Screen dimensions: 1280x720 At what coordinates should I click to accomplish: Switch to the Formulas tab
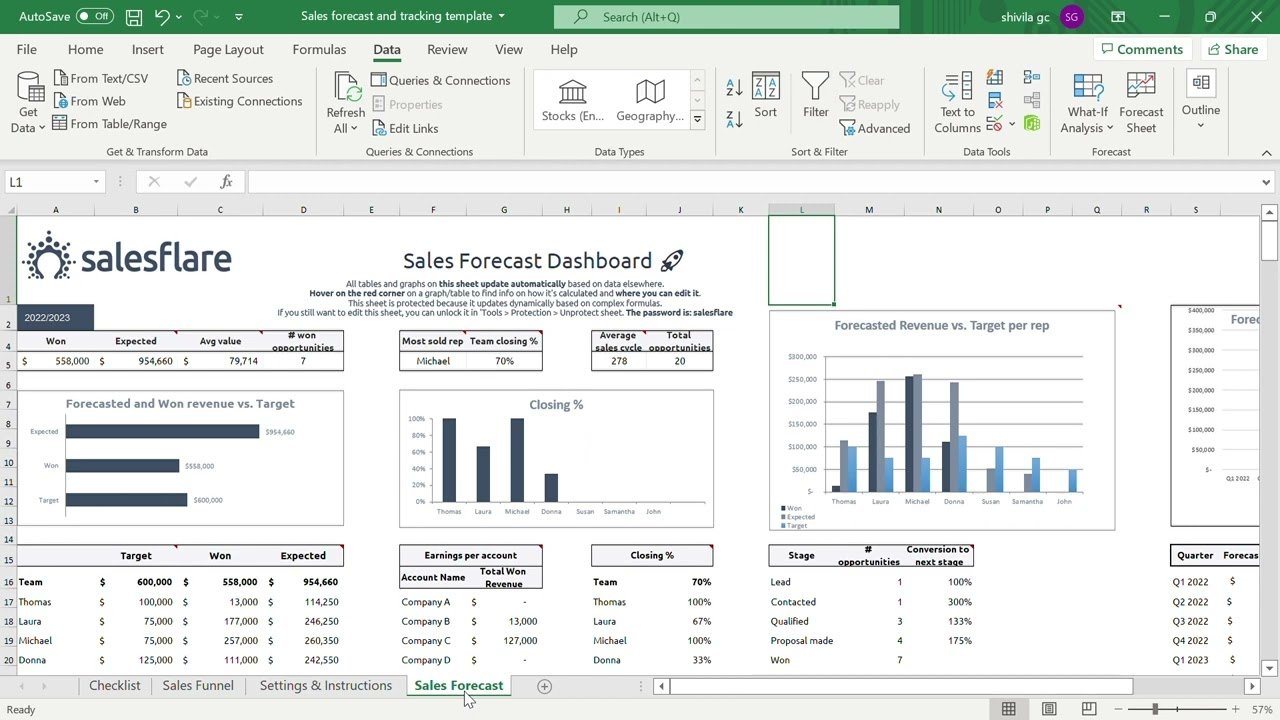pyautogui.click(x=319, y=49)
